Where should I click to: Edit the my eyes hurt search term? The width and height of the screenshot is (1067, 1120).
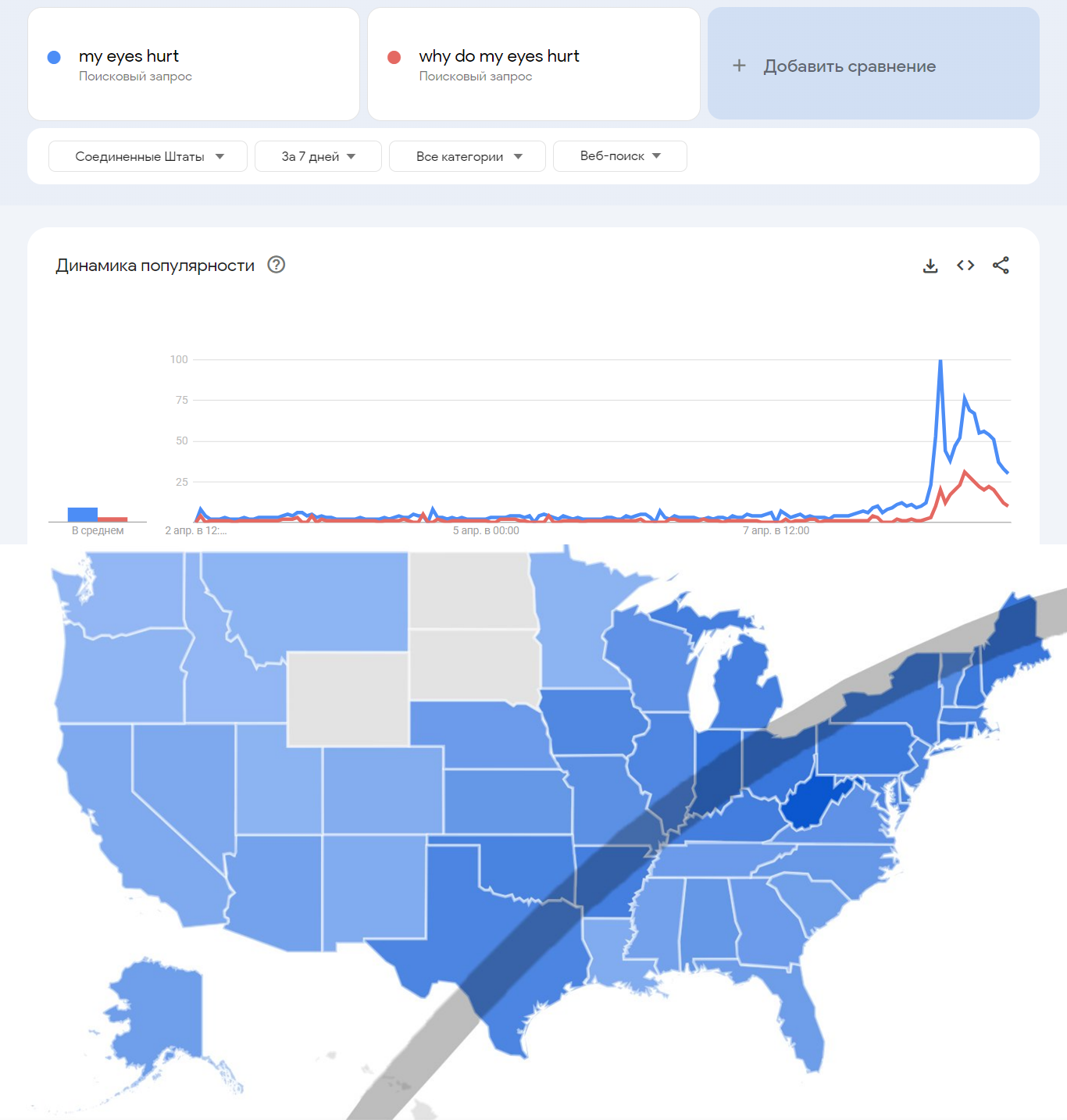click(x=129, y=56)
